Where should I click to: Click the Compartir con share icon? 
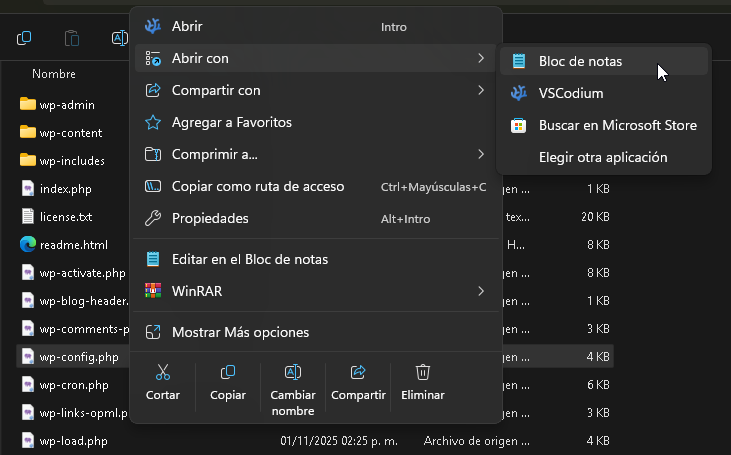153,90
